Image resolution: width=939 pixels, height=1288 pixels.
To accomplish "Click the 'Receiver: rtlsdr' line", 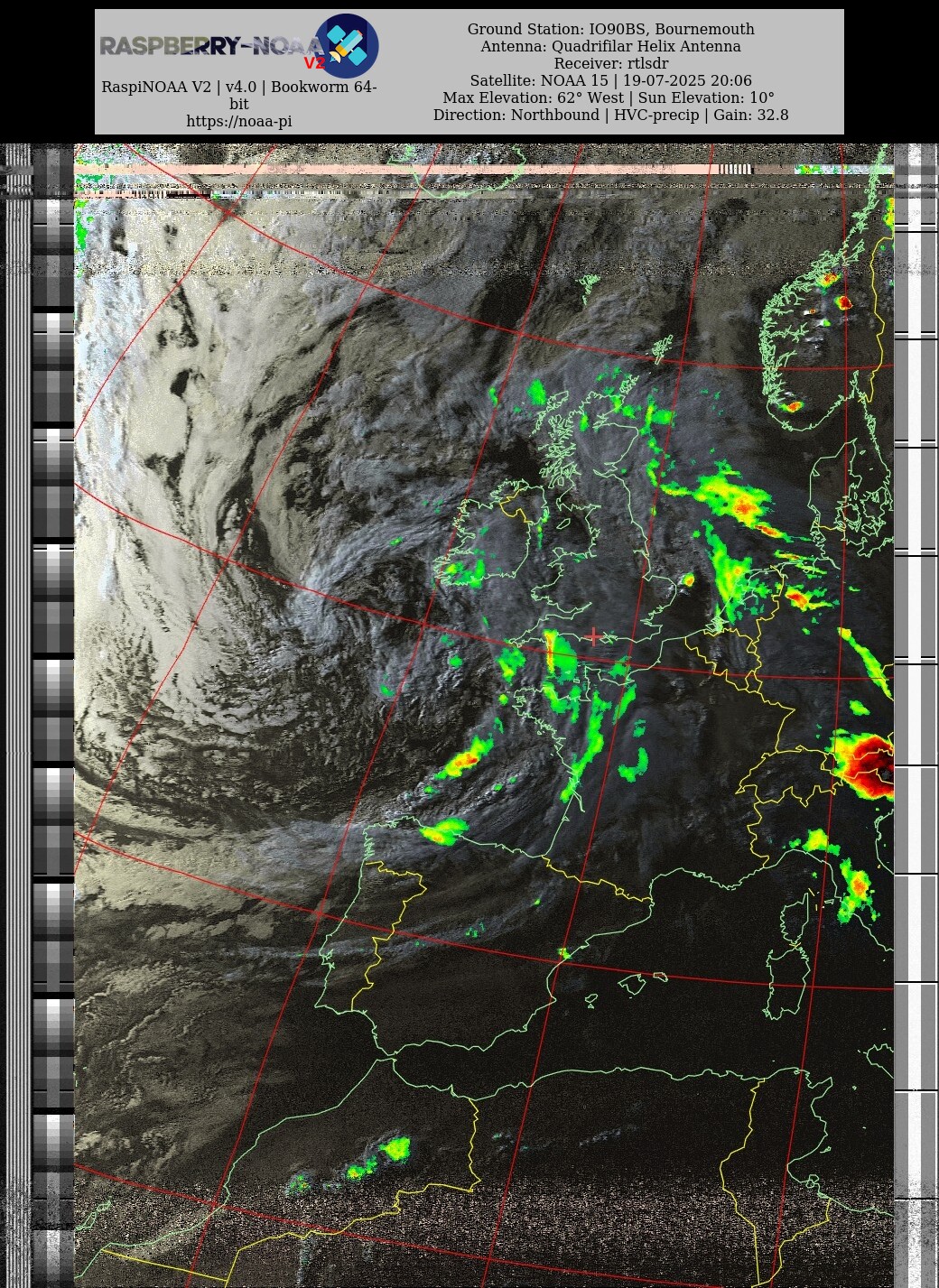I will pos(611,63).
